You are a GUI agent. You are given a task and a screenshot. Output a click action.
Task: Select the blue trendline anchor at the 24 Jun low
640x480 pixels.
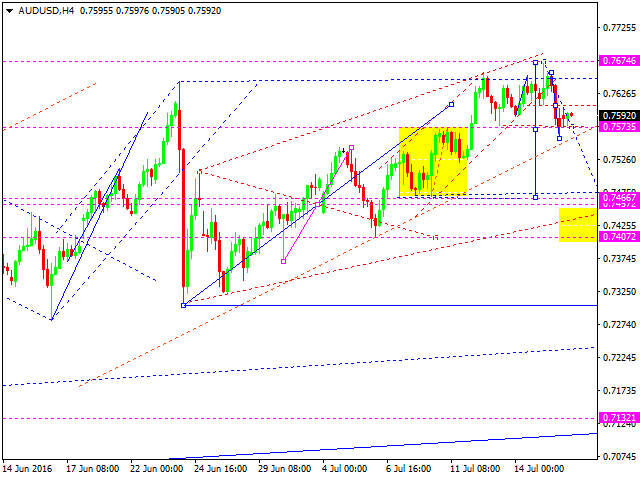click(x=183, y=305)
